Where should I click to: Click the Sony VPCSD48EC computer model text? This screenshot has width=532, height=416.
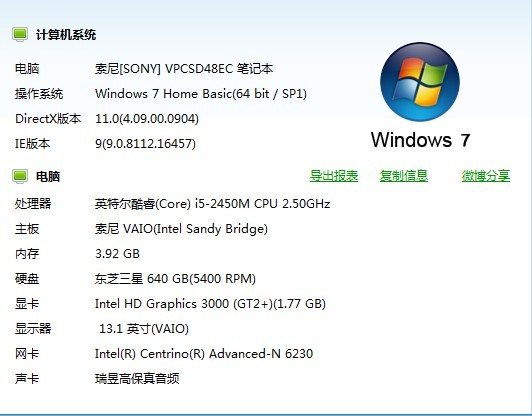coord(184,69)
